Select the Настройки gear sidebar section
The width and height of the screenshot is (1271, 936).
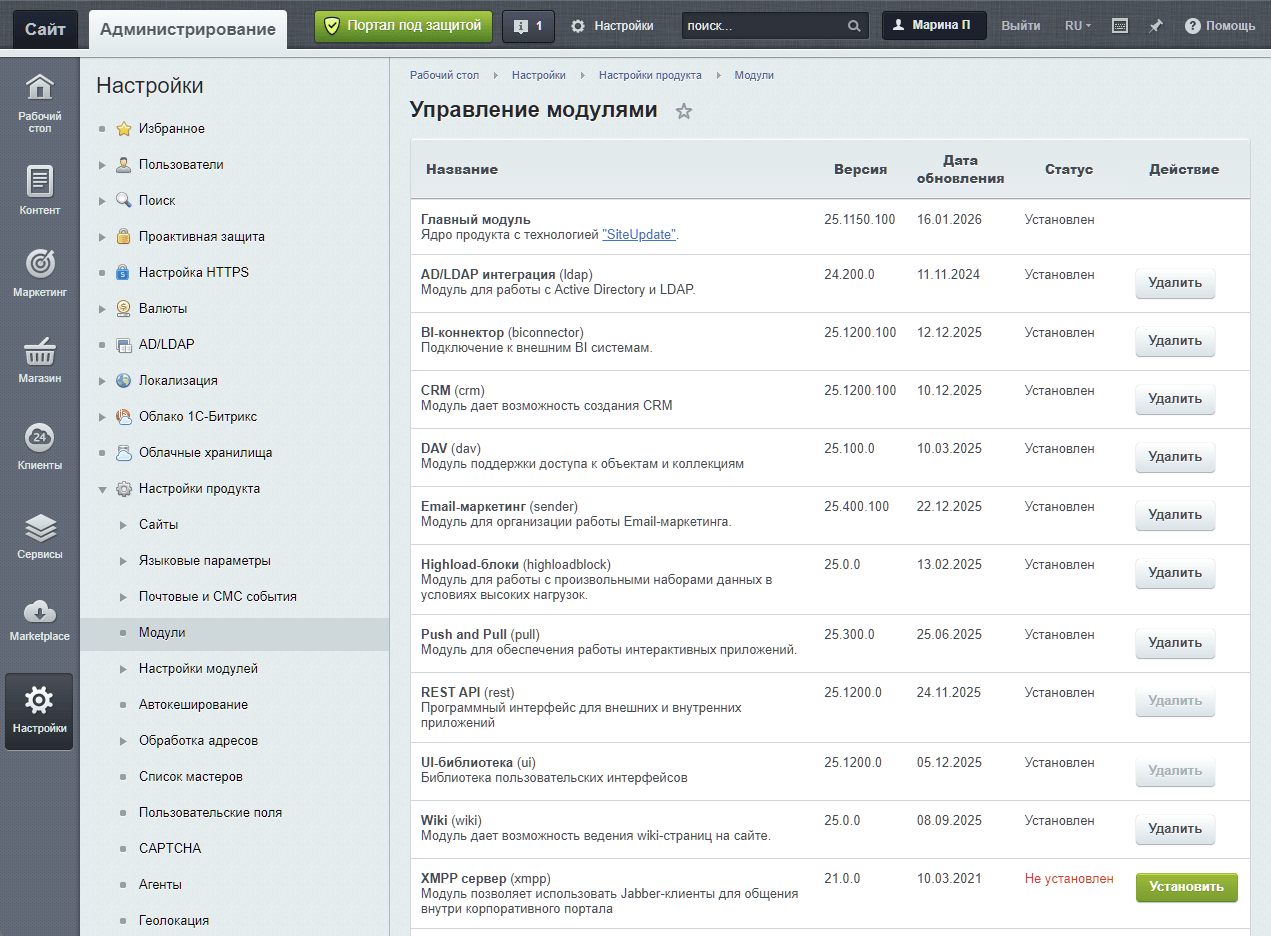coord(40,711)
